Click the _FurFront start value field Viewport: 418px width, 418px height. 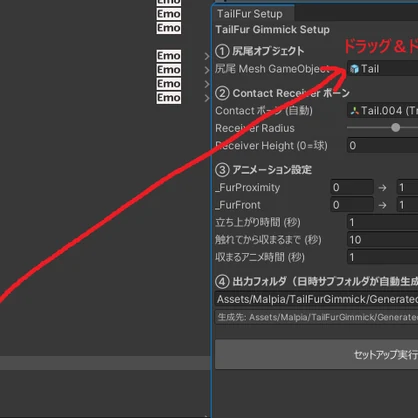point(352,205)
